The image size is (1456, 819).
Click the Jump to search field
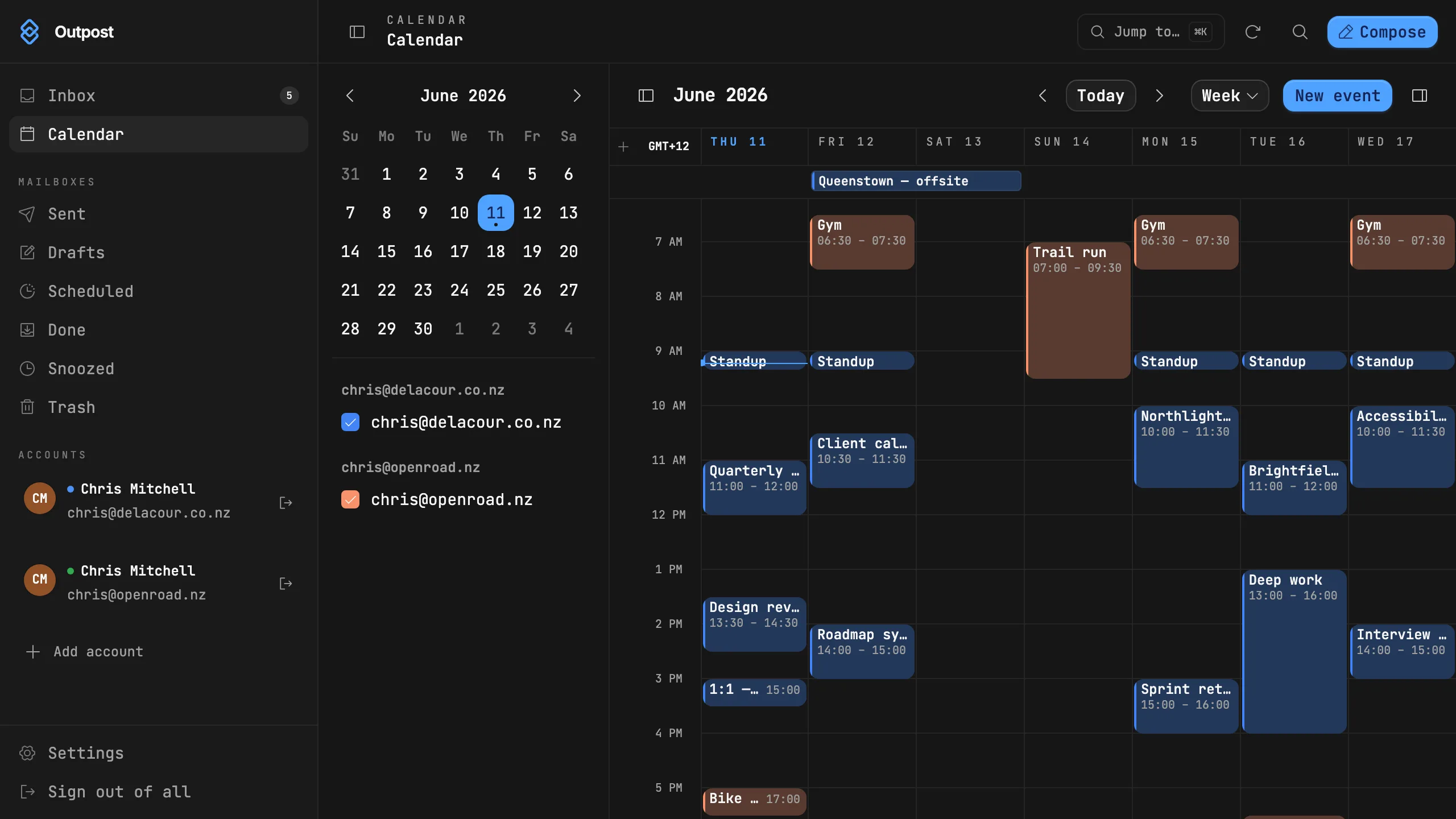click(x=1151, y=32)
